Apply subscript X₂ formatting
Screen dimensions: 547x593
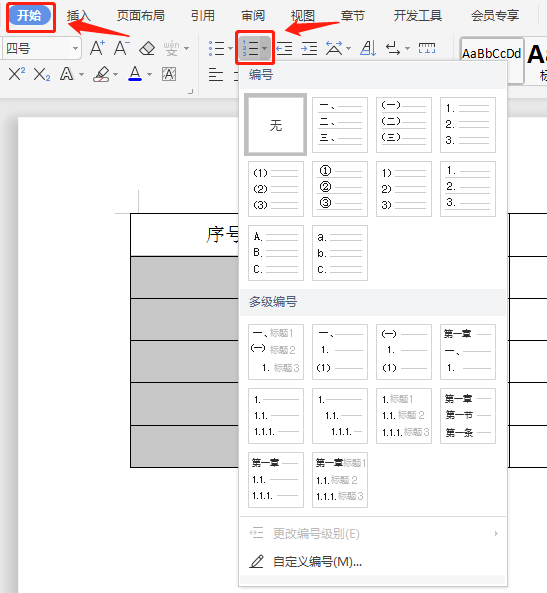point(42,74)
